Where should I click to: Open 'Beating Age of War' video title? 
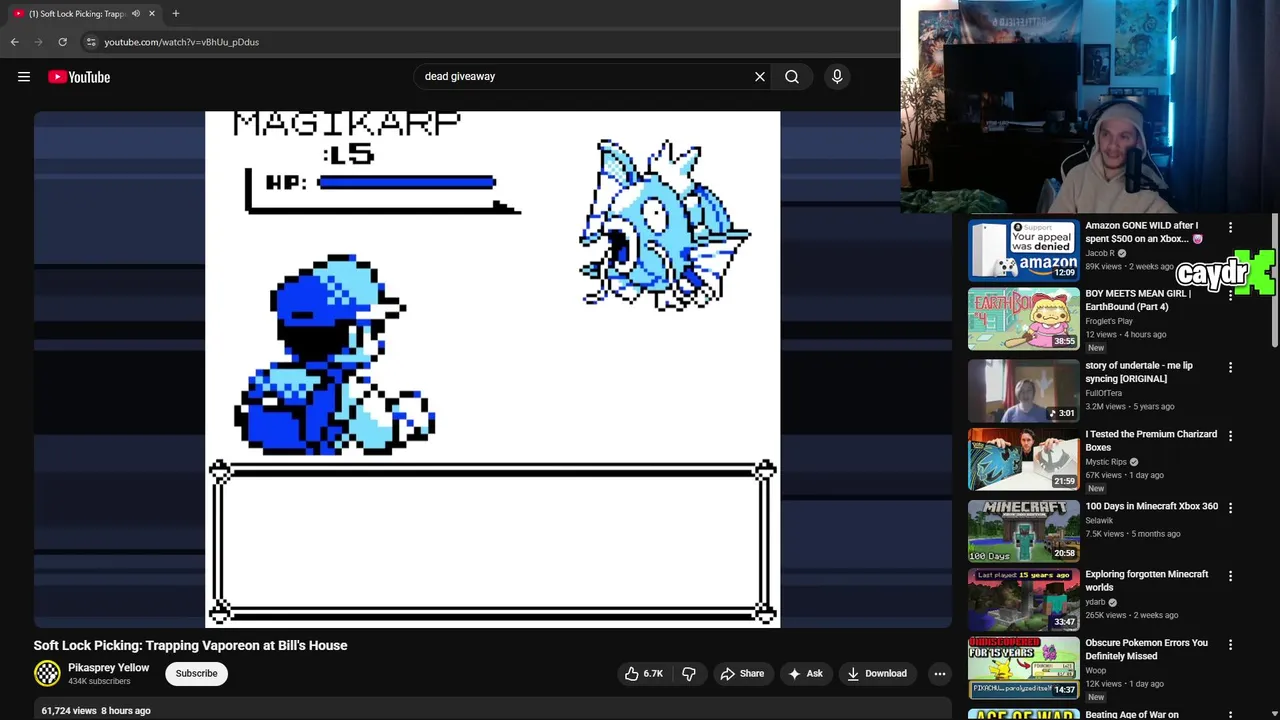click(x=1132, y=714)
